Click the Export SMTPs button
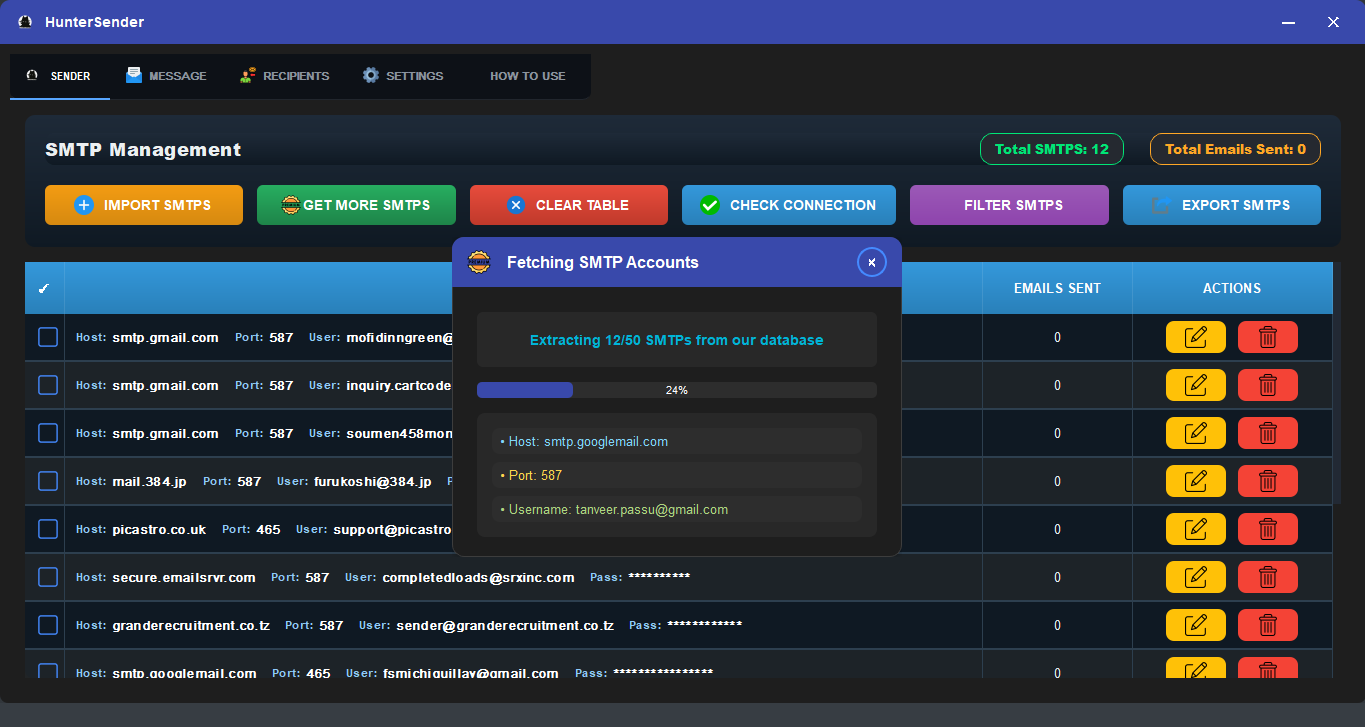The height and width of the screenshot is (727, 1365). 1221,205
